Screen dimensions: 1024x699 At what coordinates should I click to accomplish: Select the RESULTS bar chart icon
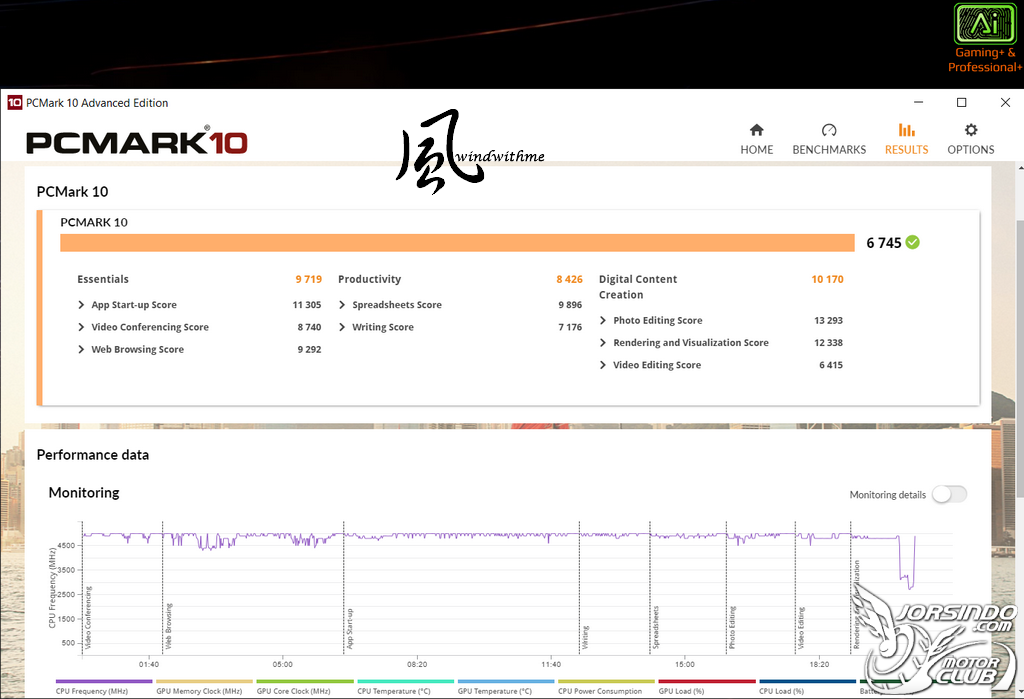(x=906, y=130)
